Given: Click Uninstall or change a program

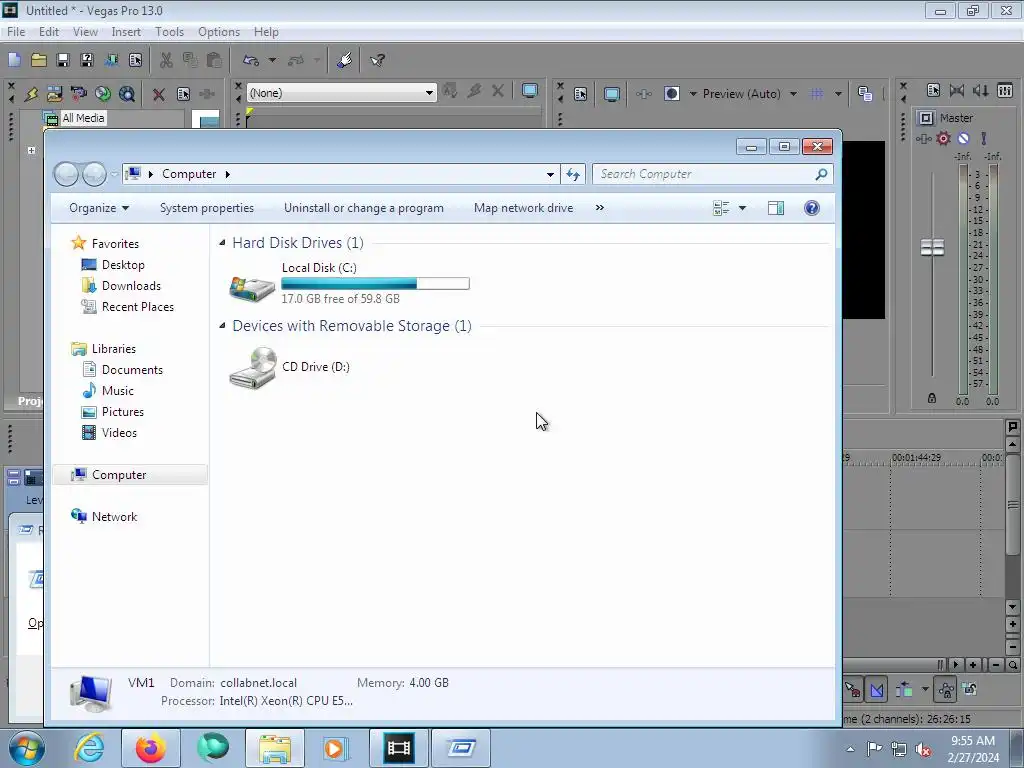Looking at the screenshot, I should [364, 208].
